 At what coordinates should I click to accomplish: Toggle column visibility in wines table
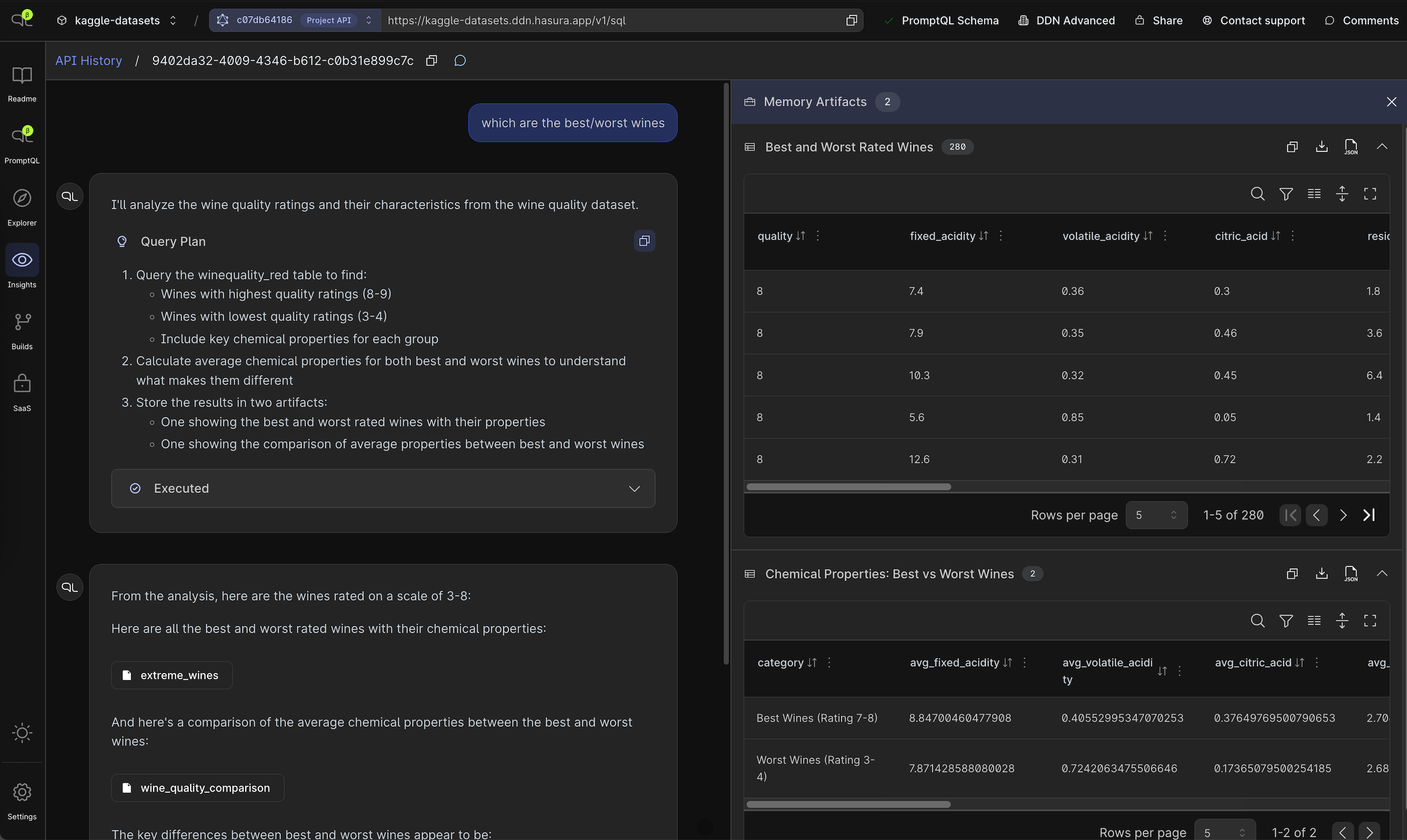(x=1313, y=193)
